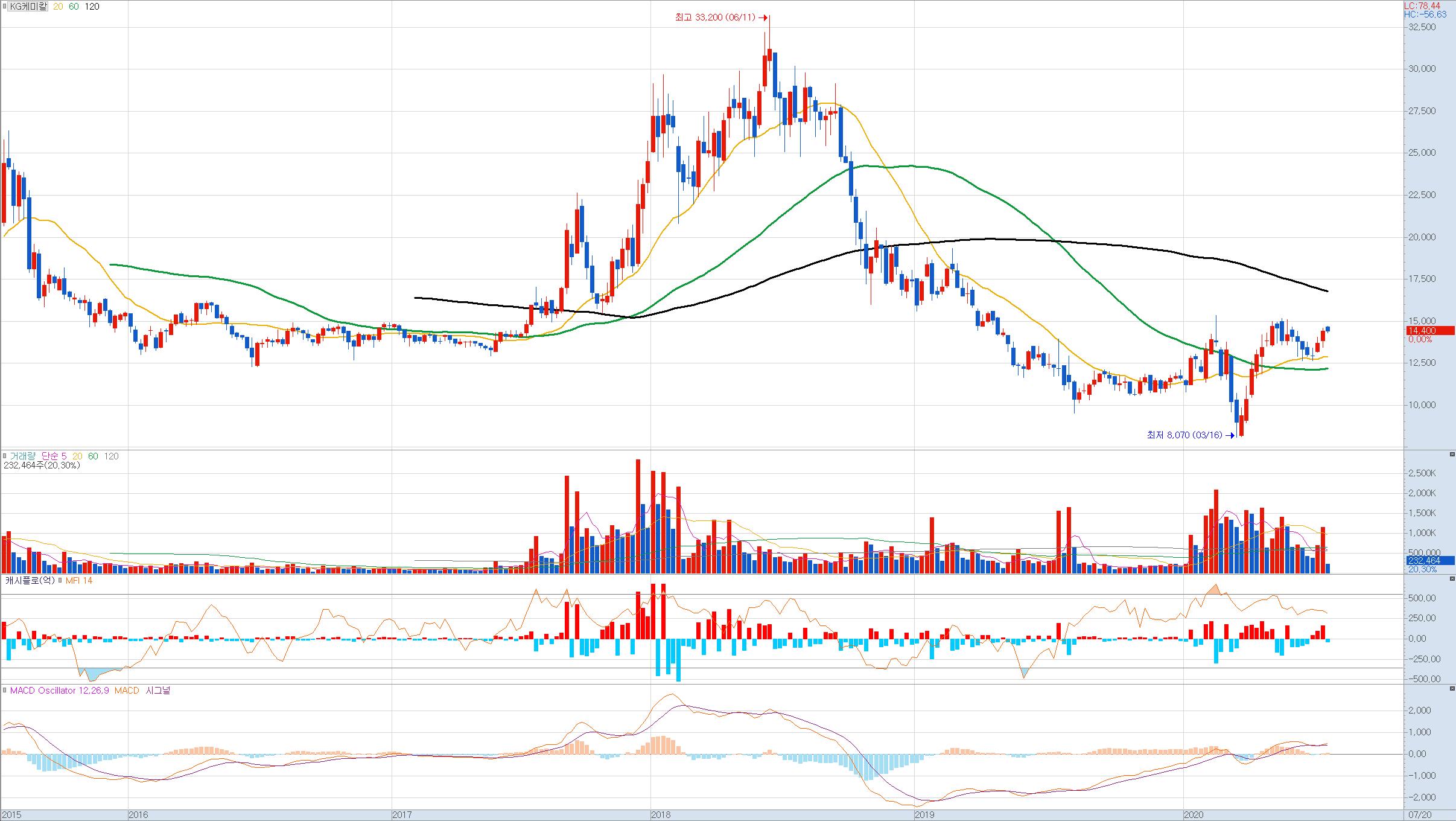Click the blue 232,464 volume value tag
The height and width of the screenshot is (821, 1456).
click(1429, 561)
